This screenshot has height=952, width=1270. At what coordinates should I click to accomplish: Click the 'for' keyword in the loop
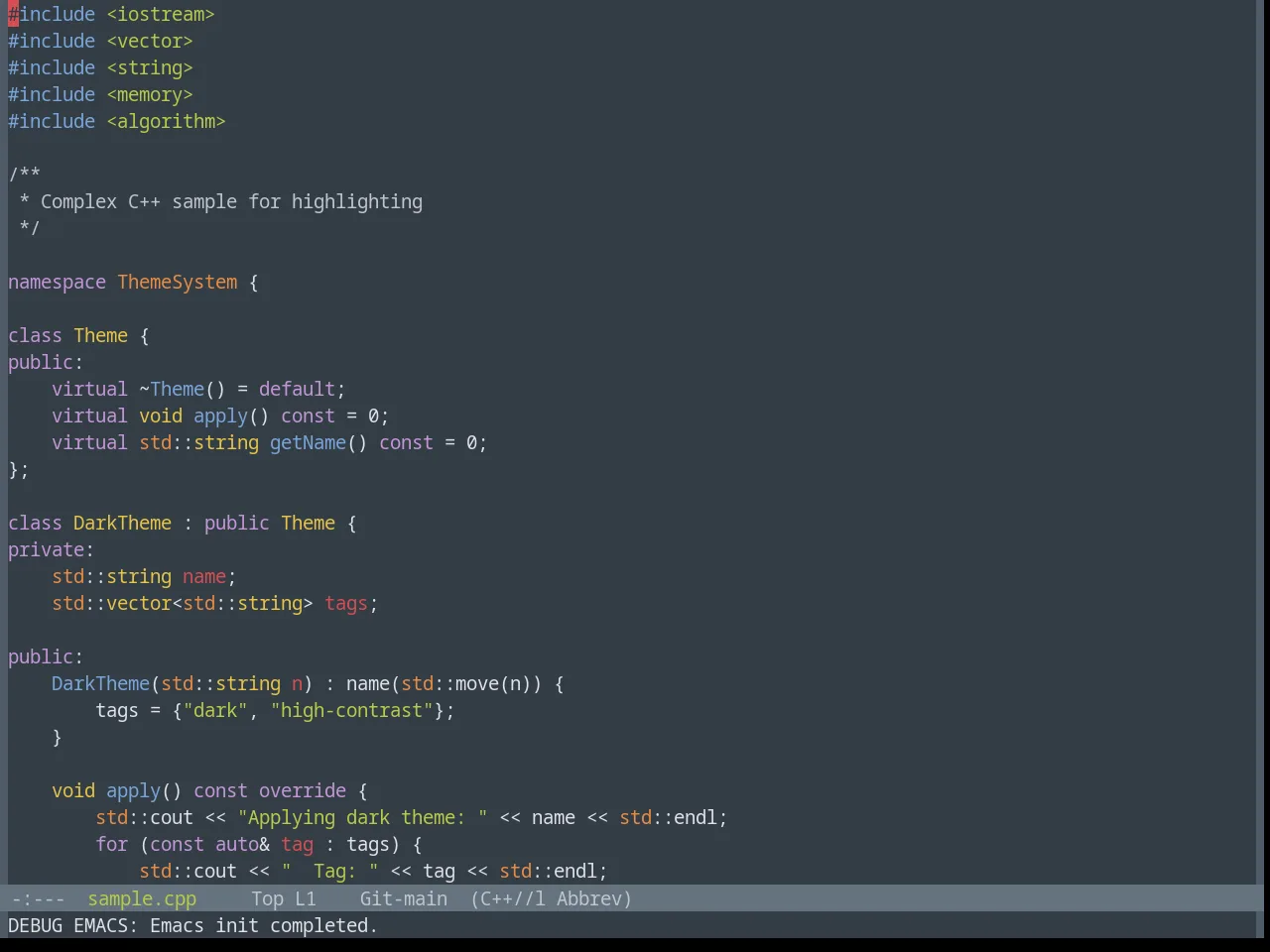pyautogui.click(x=111, y=844)
